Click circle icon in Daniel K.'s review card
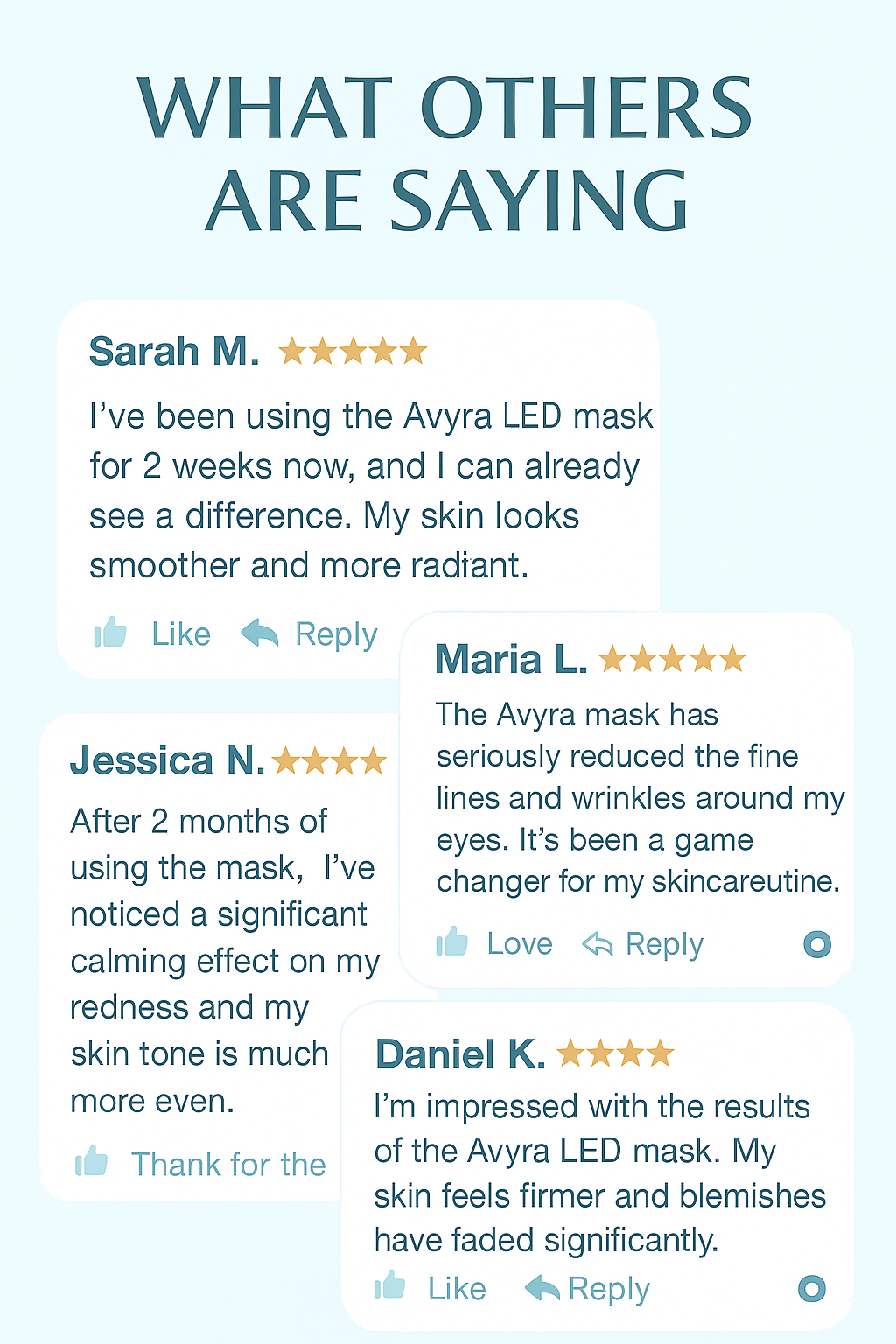Image resolution: width=896 pixels, height=1344 pixels. tap(812, 1288)
